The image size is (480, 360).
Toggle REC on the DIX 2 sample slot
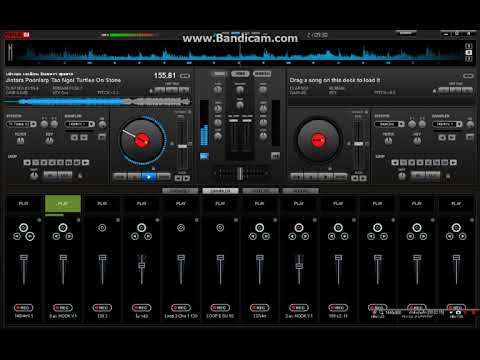coord(102,308)
